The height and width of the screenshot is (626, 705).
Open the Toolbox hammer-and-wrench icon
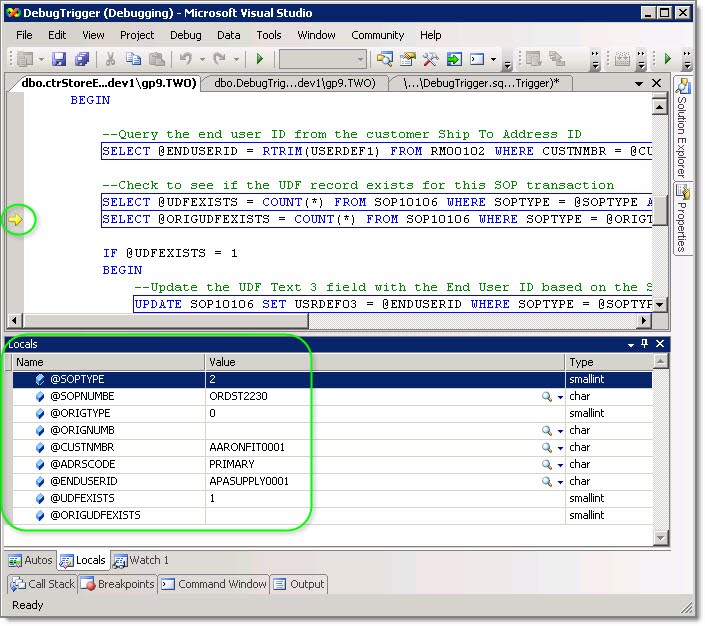tap(430, 59)
